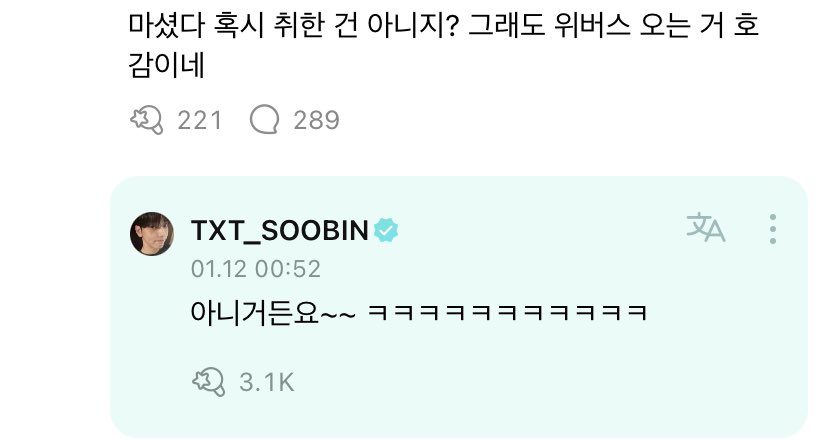Select the 01.12 00:52 timestamp
This screenshot has width=828, height=440.
[256, 269]
